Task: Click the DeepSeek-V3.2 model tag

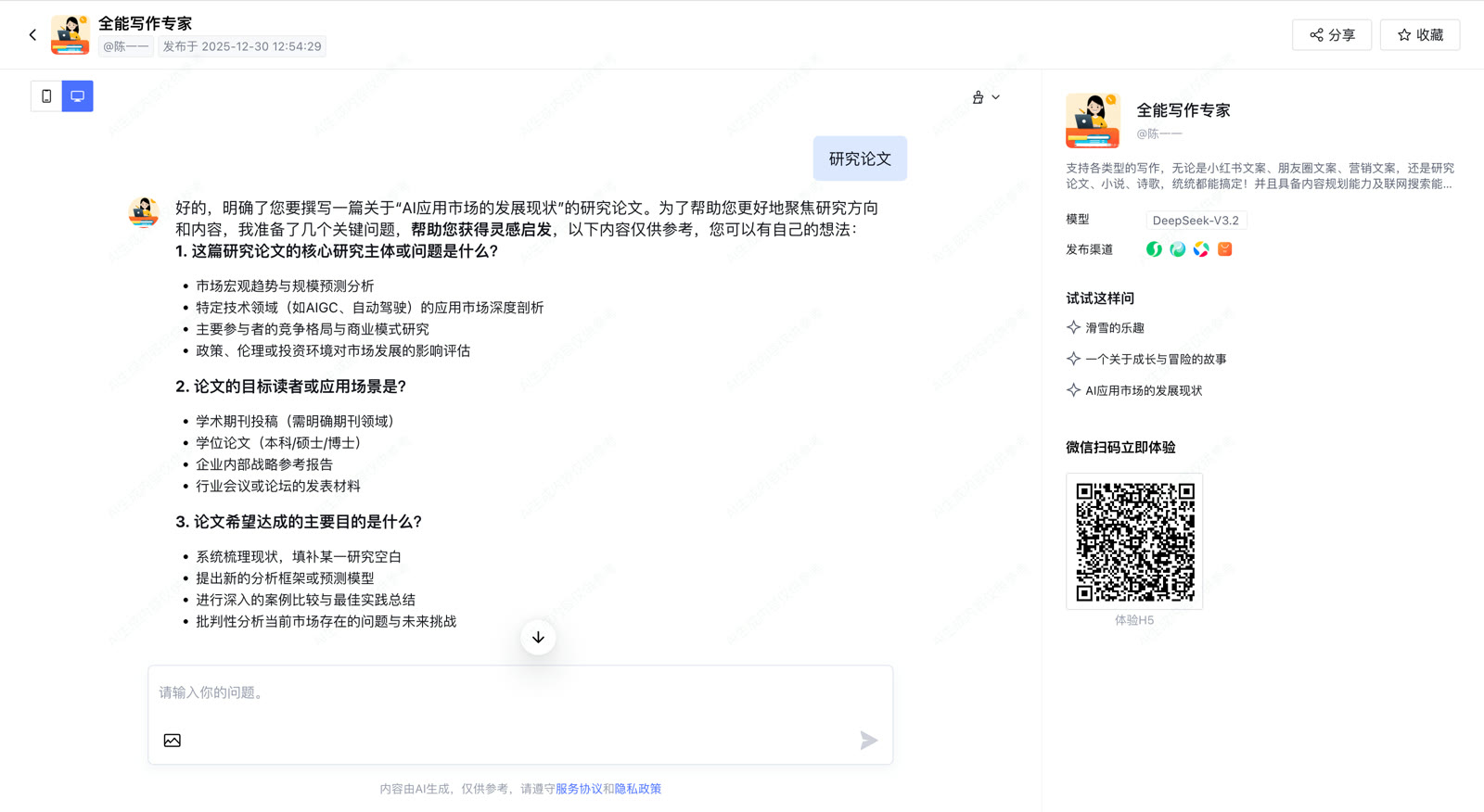Action: (x=1196, y=221)
